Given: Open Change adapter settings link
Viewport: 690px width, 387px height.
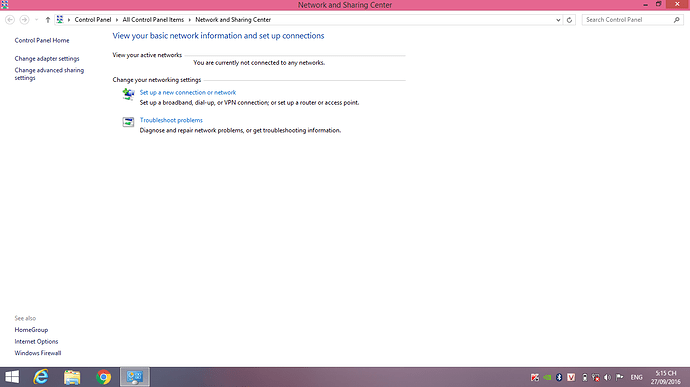Looking at the screenshot, I should (47, 59).
